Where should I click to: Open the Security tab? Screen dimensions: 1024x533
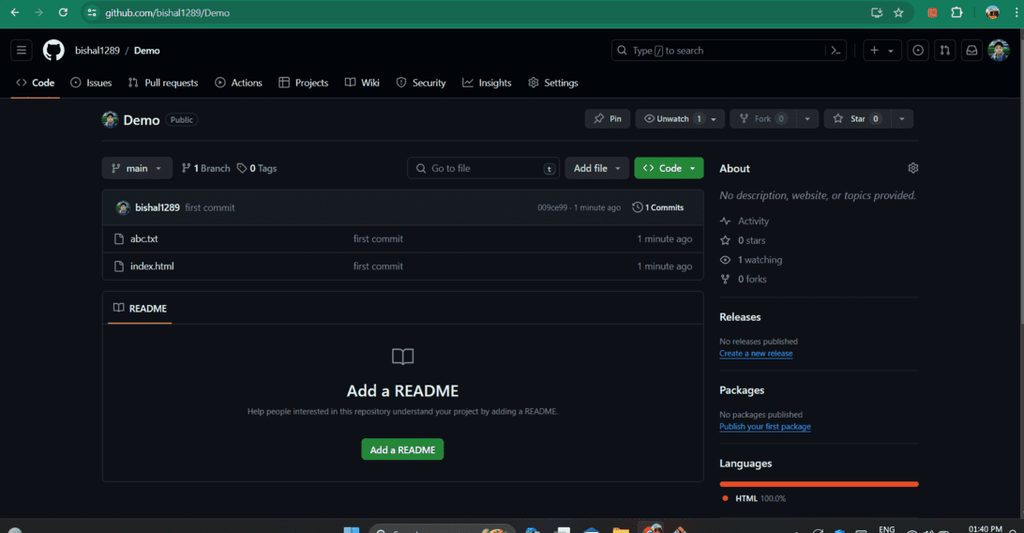coord(421,83)
